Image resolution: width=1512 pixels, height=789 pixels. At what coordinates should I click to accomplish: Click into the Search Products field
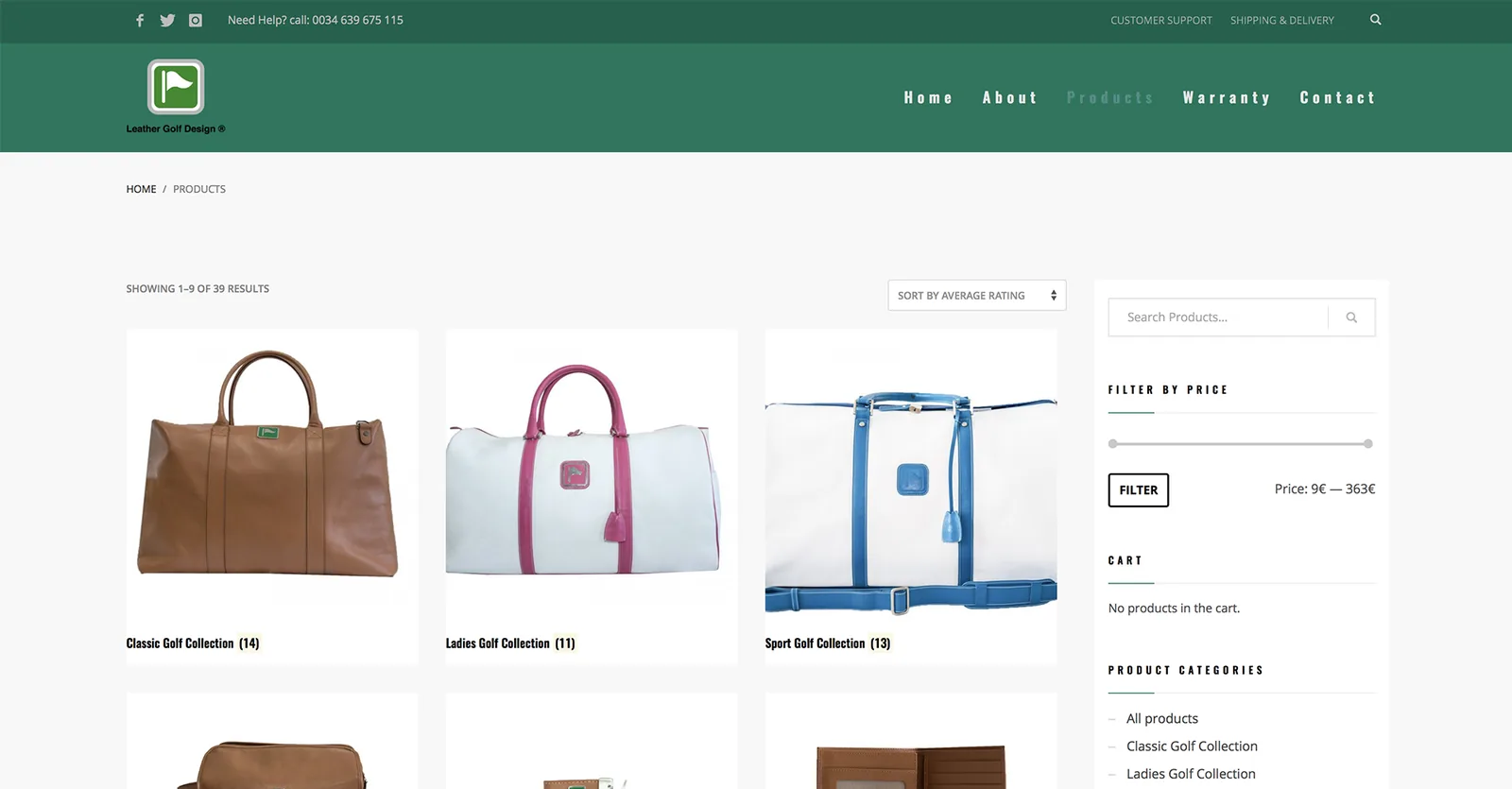tap(1218, 317)
